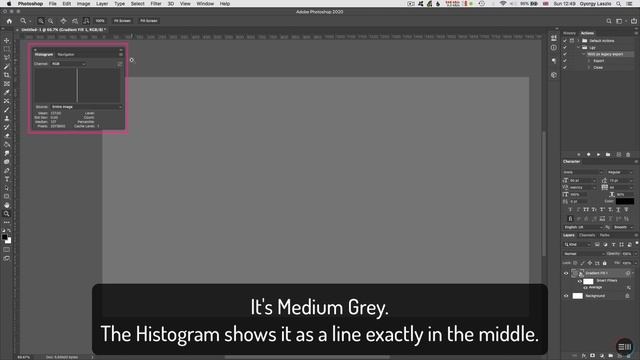Click the Fill Screen button
Image resolution: width=640 pixels, height=360 pixels.
(x=149, y=21)
